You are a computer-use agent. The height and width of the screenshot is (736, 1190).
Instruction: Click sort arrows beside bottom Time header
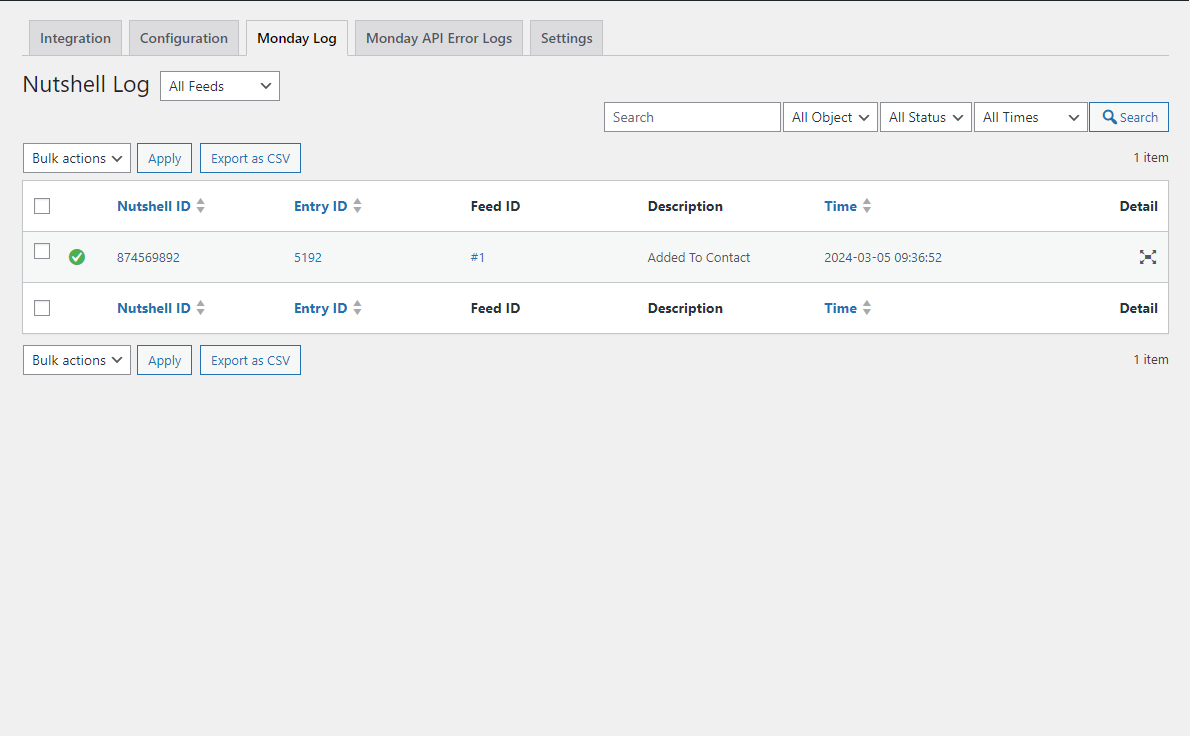867,308
